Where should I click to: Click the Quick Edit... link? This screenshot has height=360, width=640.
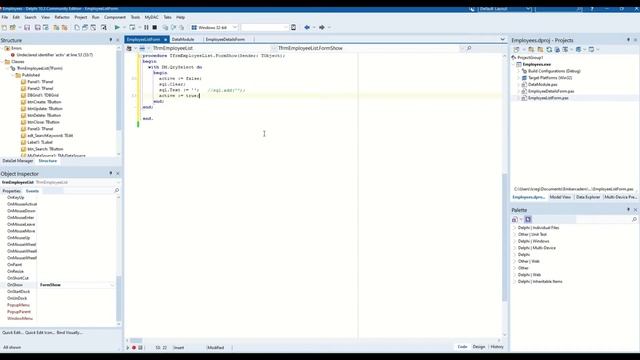pos(12,333)
